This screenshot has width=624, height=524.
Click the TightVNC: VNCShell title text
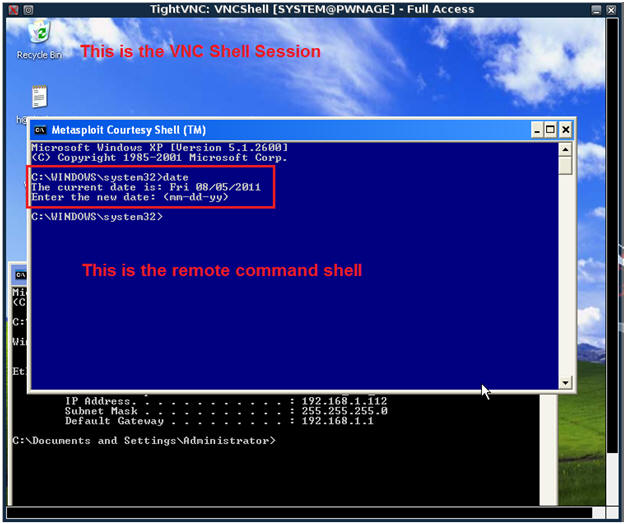(x=312, y=9)
